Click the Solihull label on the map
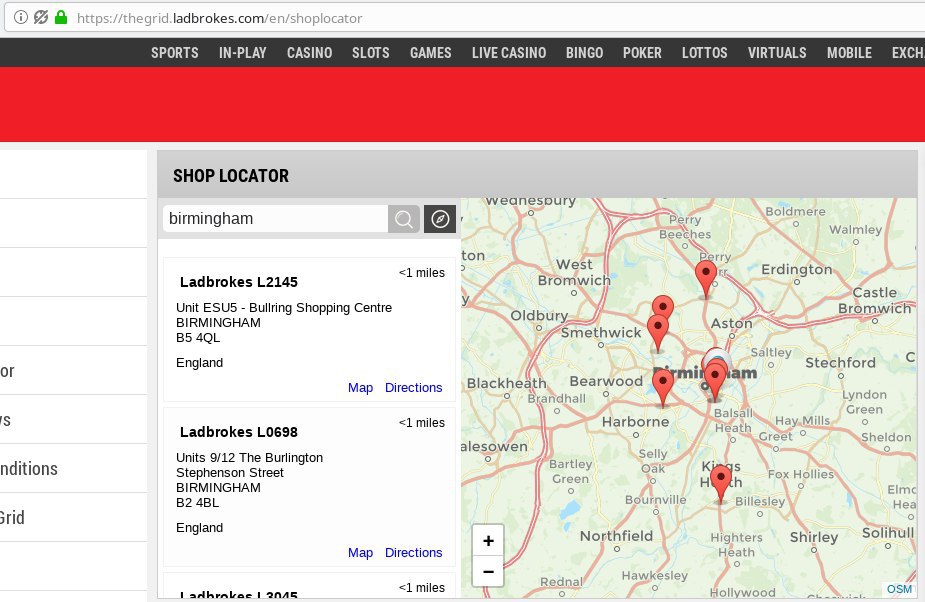This screenshot has width=925, height=602. pos(888,533)
